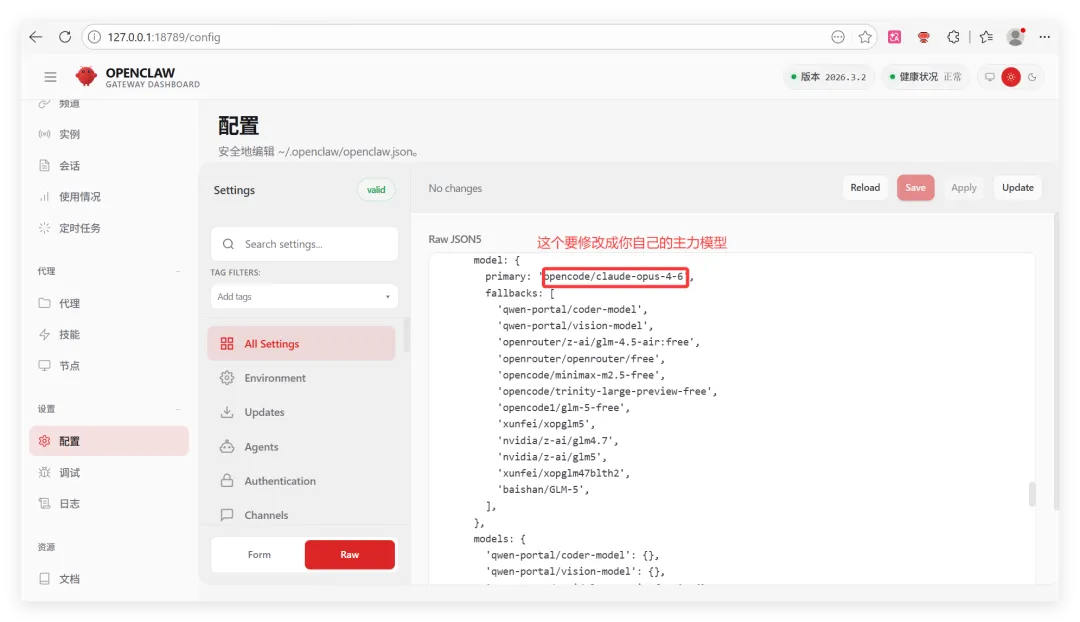Open the browser immersive reader icon in address bar
The height and width of the screenshot is (622, 1080).
coord(838,37)
